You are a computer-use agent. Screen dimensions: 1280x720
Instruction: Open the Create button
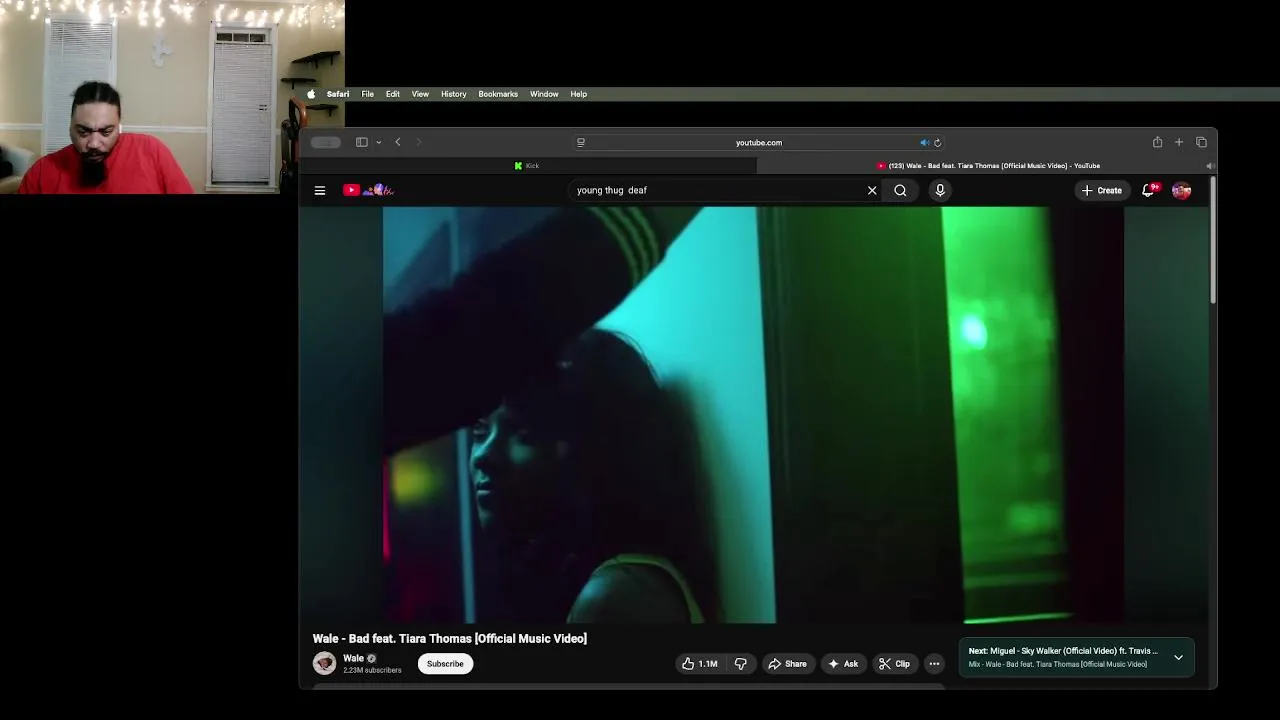click(x=1101, y=190)
